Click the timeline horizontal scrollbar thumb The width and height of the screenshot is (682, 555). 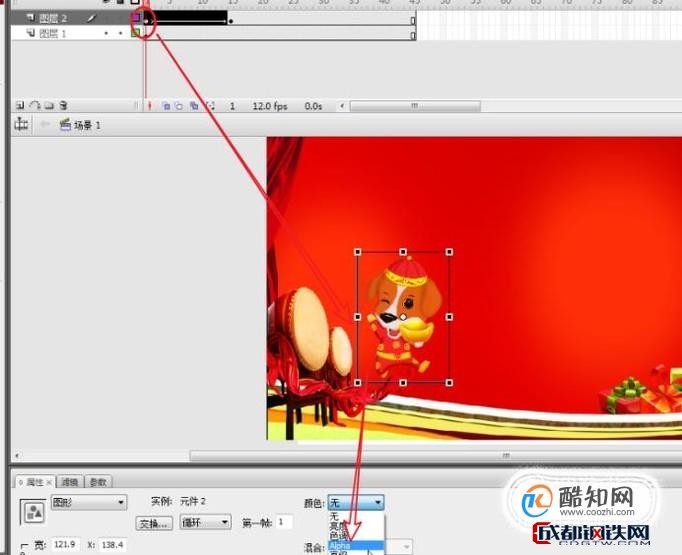click(415, 106)
